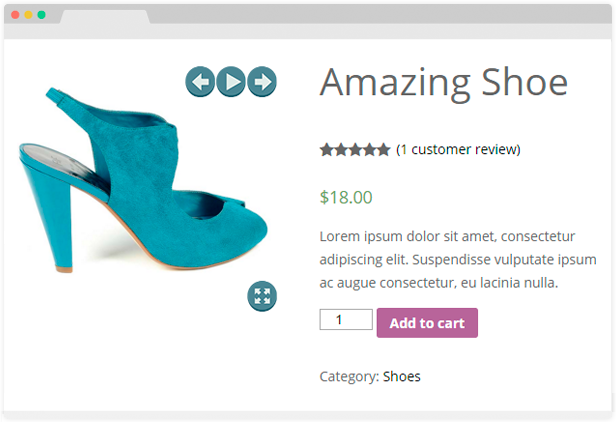Viewport: 616px width, 422px height.
Task: Close the window with the red button
Action: coord(16,16)
